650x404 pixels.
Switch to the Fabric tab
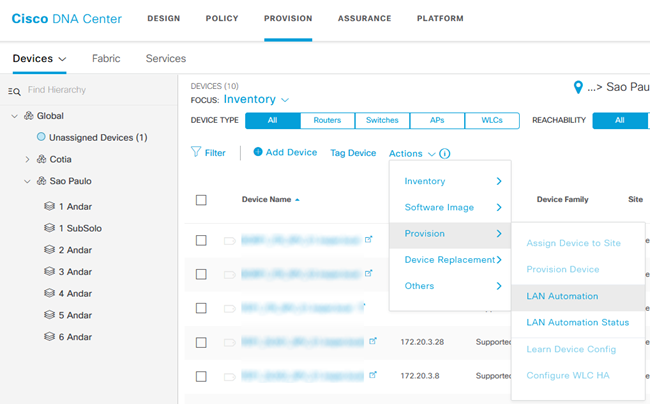[106, 58]
